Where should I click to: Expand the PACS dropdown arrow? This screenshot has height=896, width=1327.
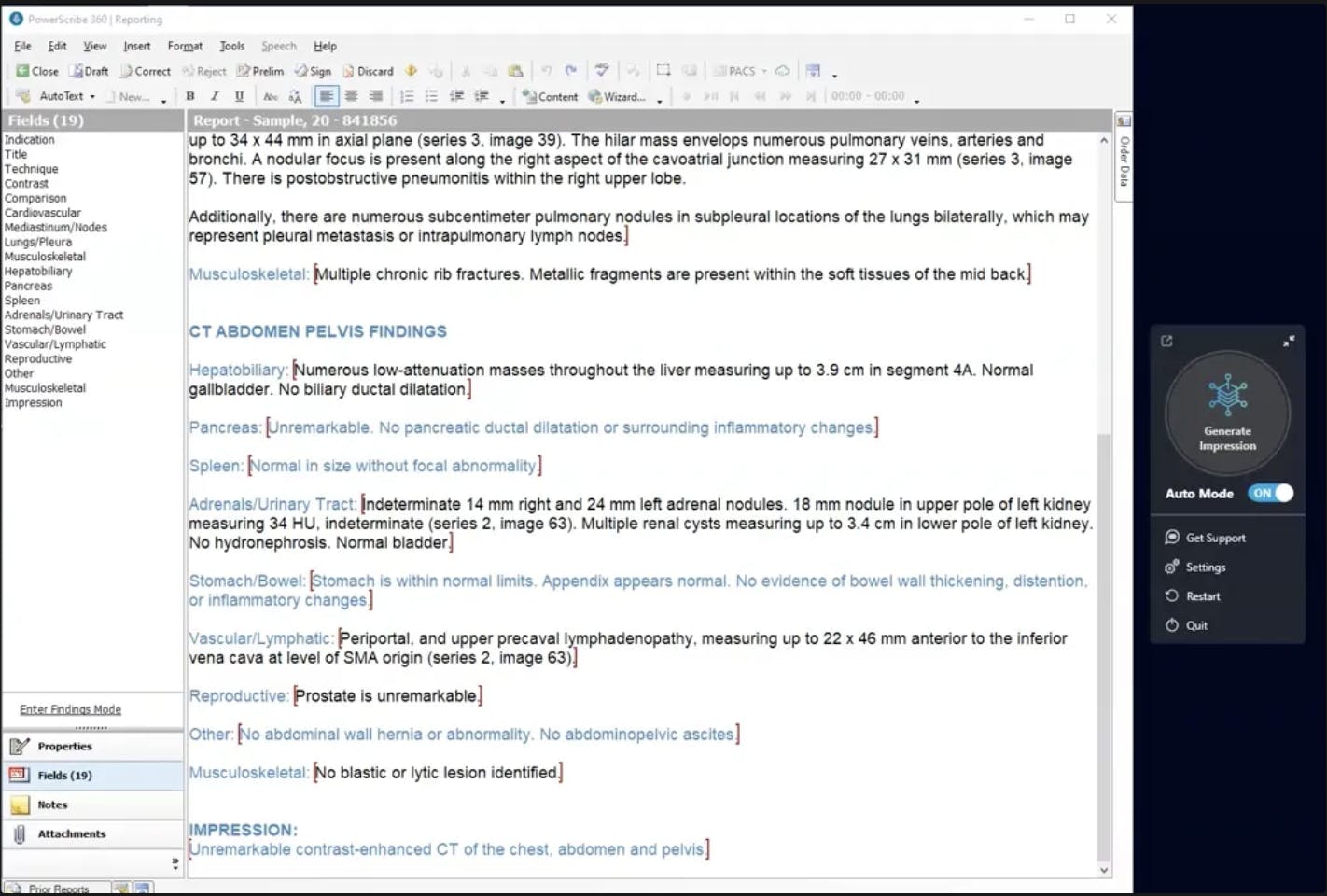click(764, 71)
